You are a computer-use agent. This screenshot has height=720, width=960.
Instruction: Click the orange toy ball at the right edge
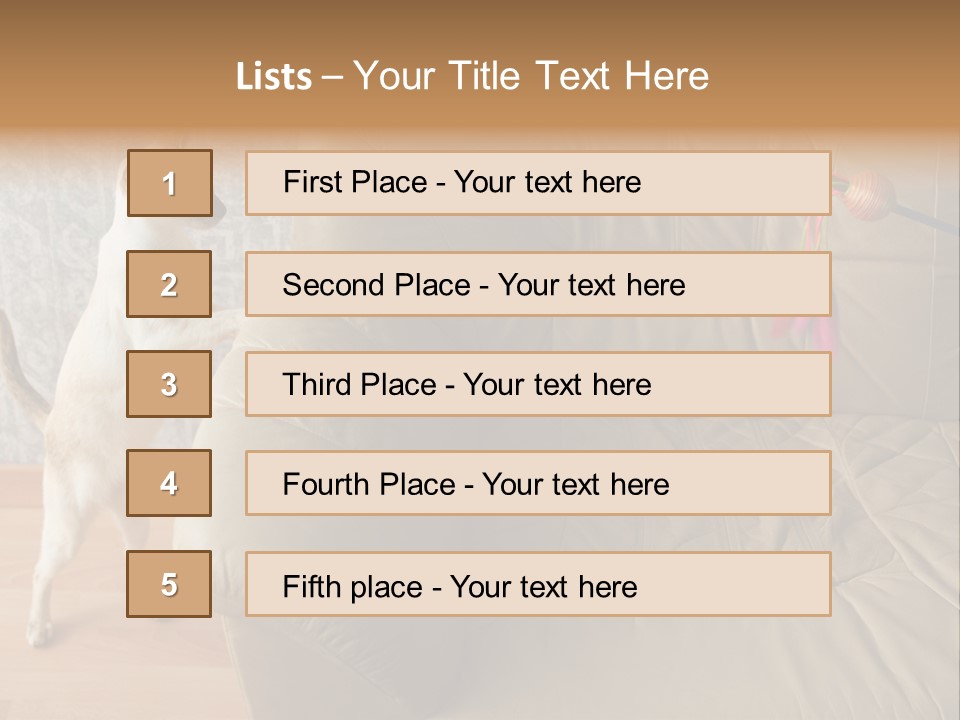pos(862,192)
